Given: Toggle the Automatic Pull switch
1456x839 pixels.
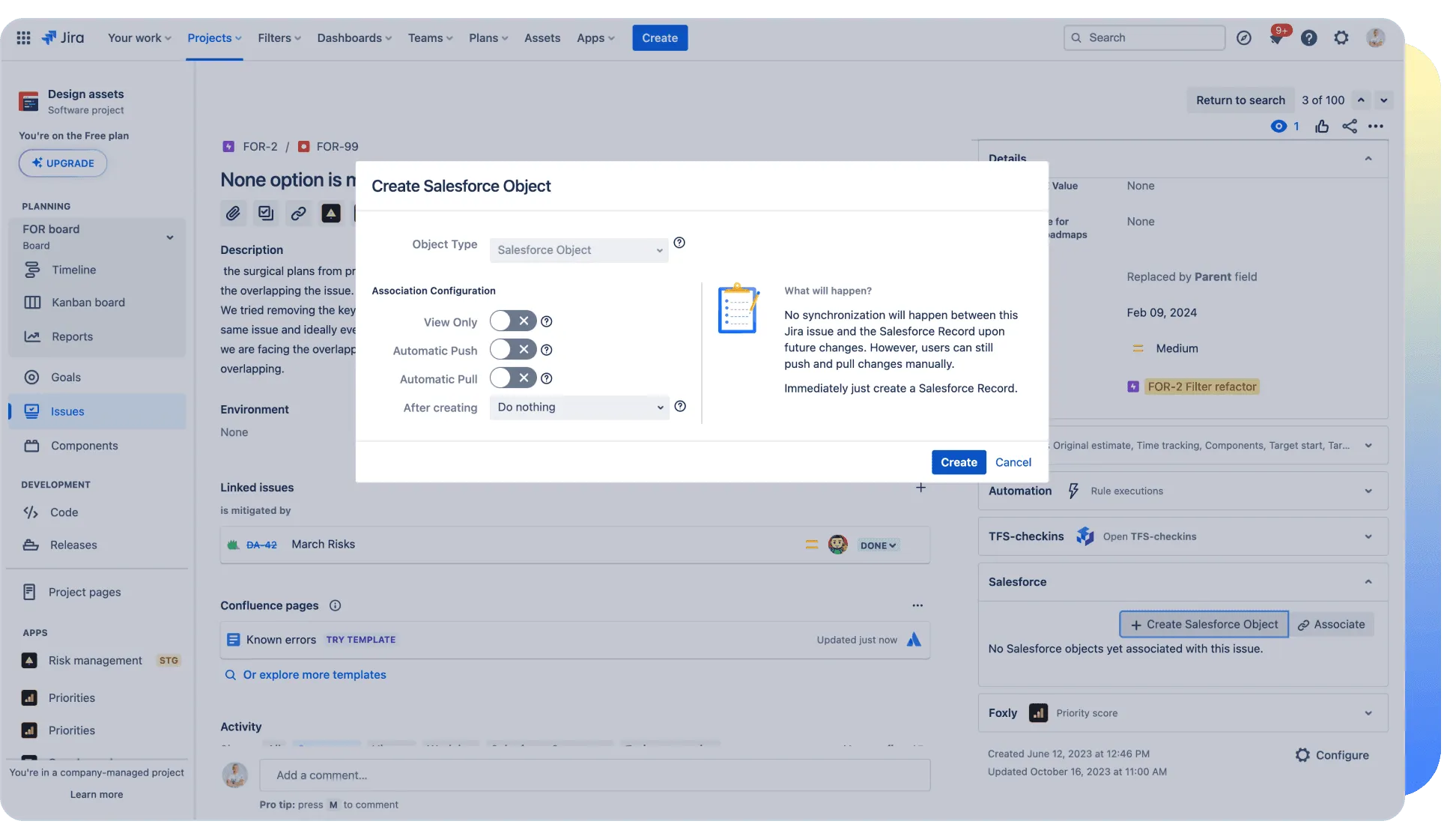Looking at the screenshot, I should click(513, 378).
